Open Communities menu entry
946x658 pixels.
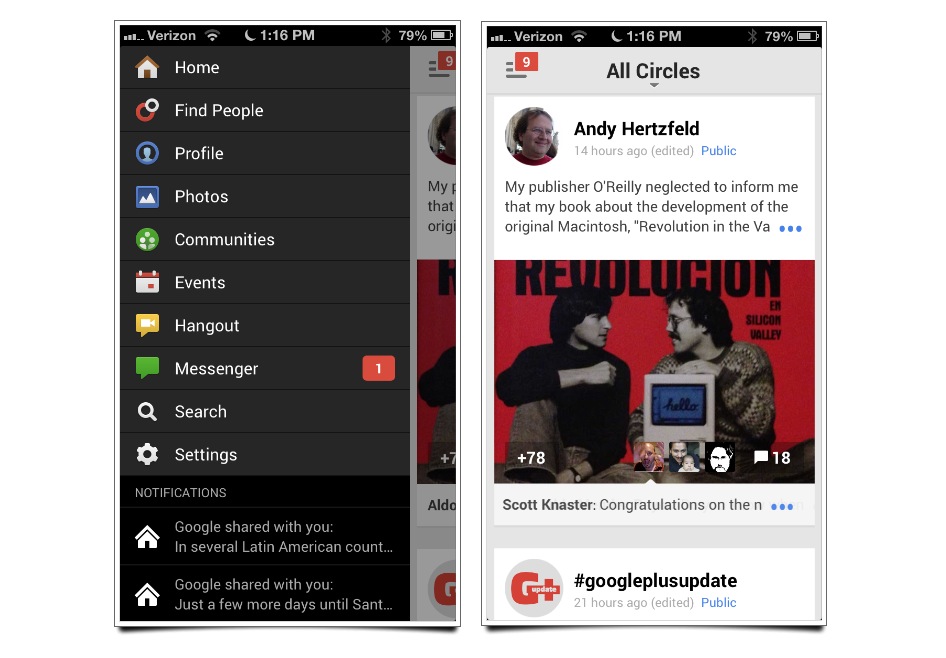265,239
